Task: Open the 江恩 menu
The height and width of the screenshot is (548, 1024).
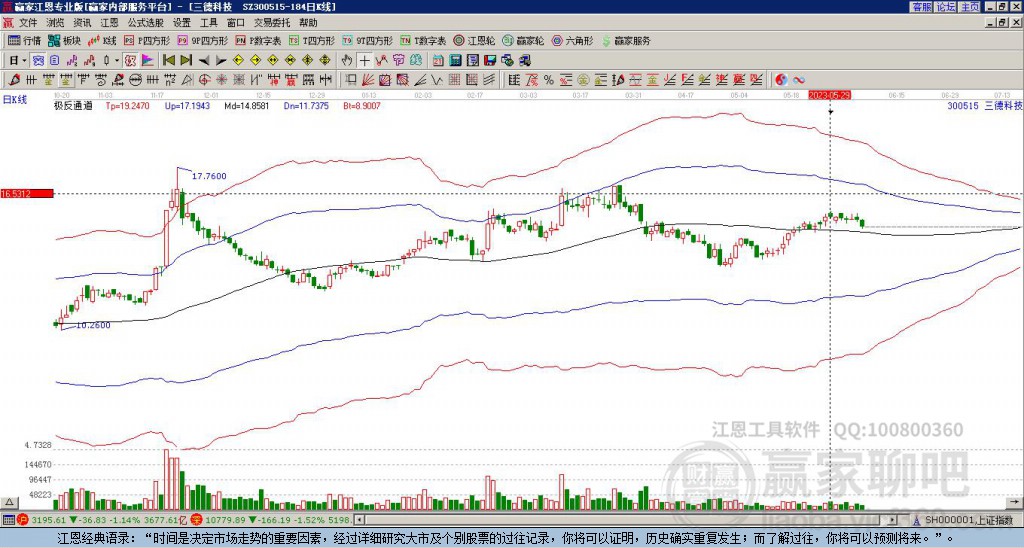Action: pyautogui.click(x=109, y=23)
